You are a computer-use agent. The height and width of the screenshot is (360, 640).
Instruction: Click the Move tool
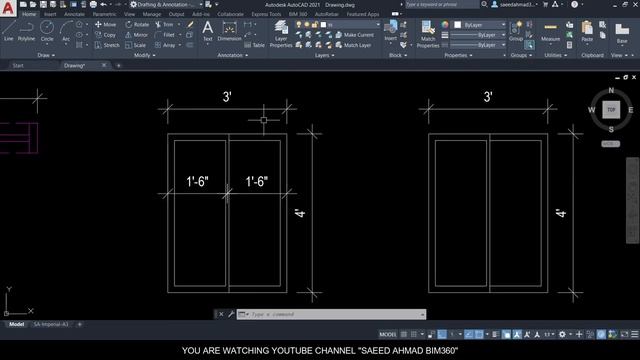coord(105,24)
